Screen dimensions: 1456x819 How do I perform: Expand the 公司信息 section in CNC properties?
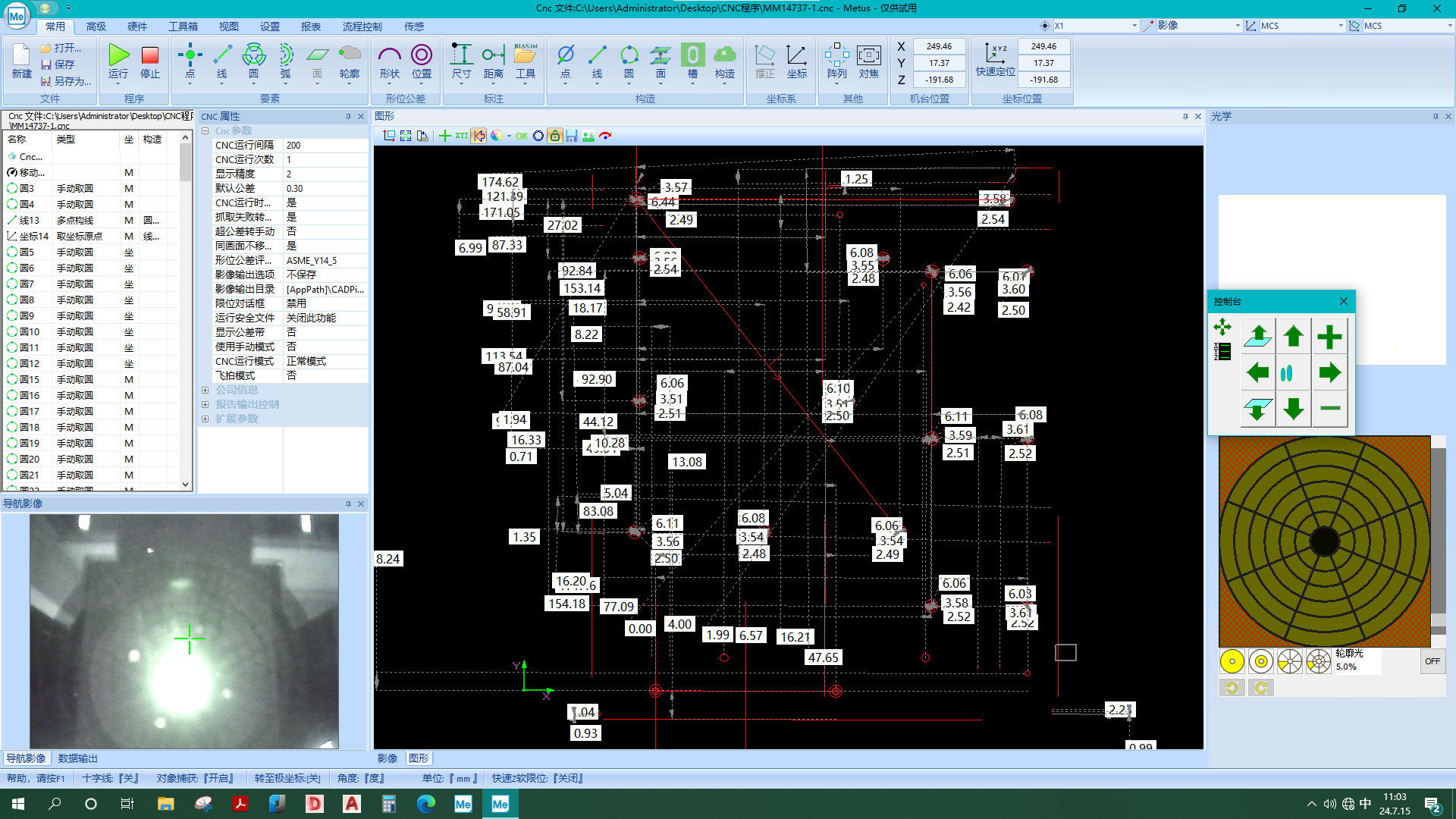pyautogui.click(x=206, y=390)
